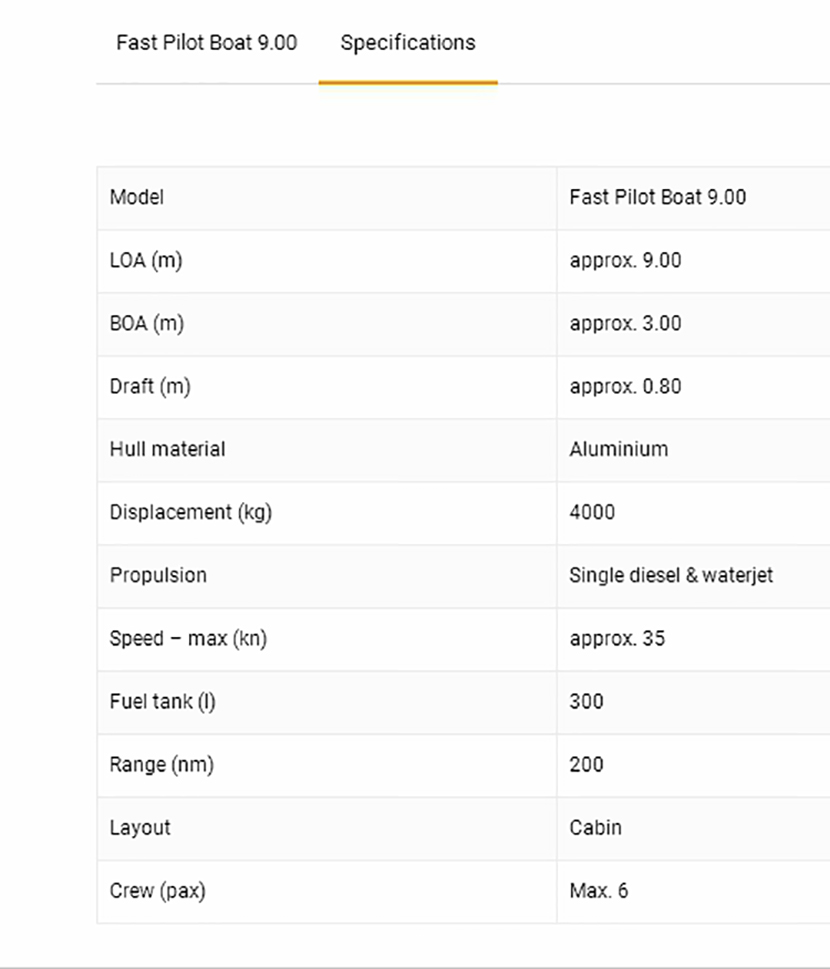Select the Speed – max (kn) label
Viewport: 830px width, 969px height.
coord(188,638)
